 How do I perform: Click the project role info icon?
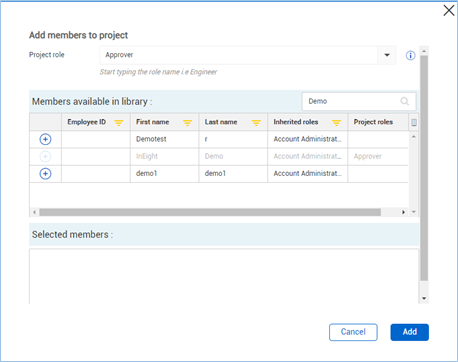410,55
